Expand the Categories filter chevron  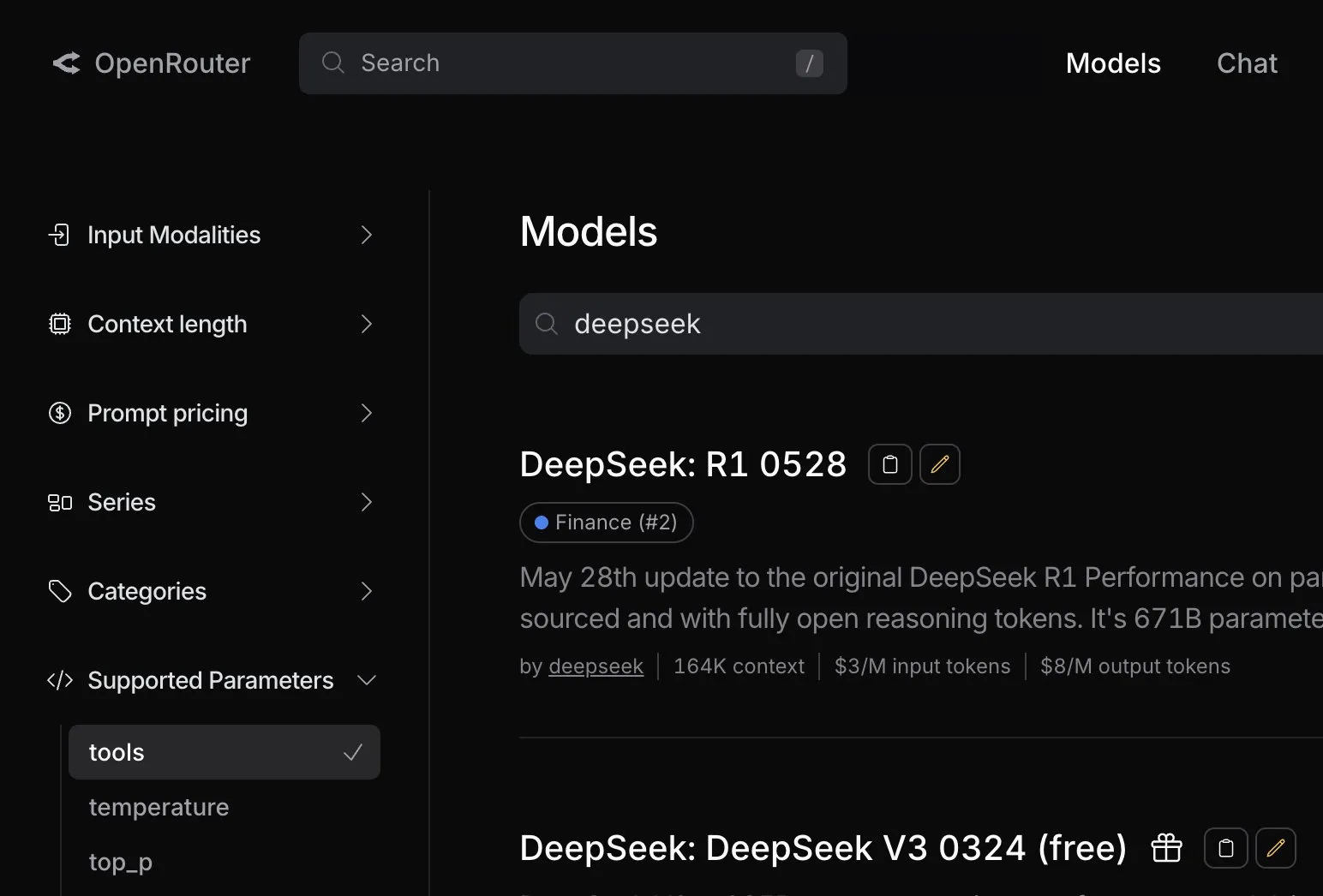(x=367, y=591)
